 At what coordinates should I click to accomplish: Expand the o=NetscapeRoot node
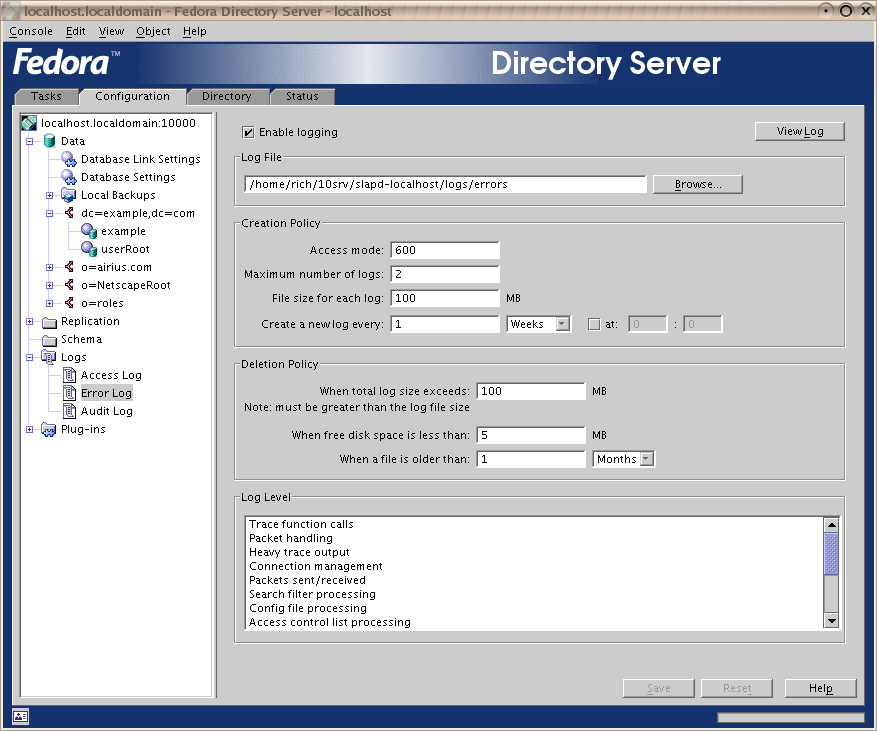pos(49,285)
